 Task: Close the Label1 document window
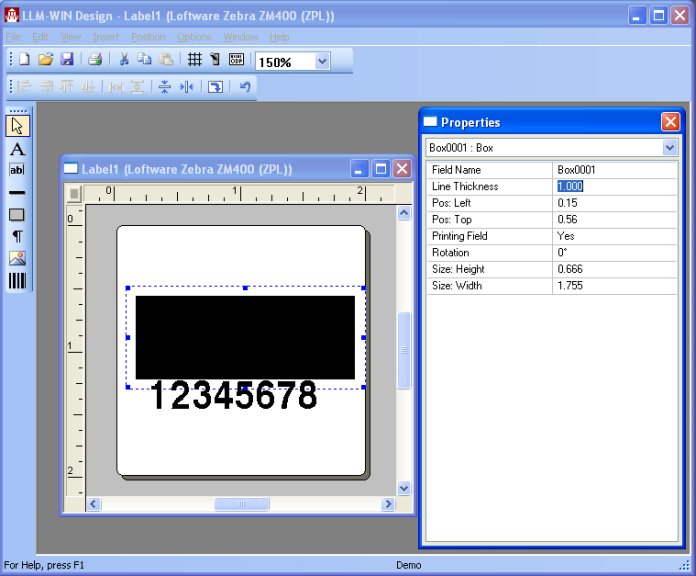pyautogui.click(x=402, y=169)
